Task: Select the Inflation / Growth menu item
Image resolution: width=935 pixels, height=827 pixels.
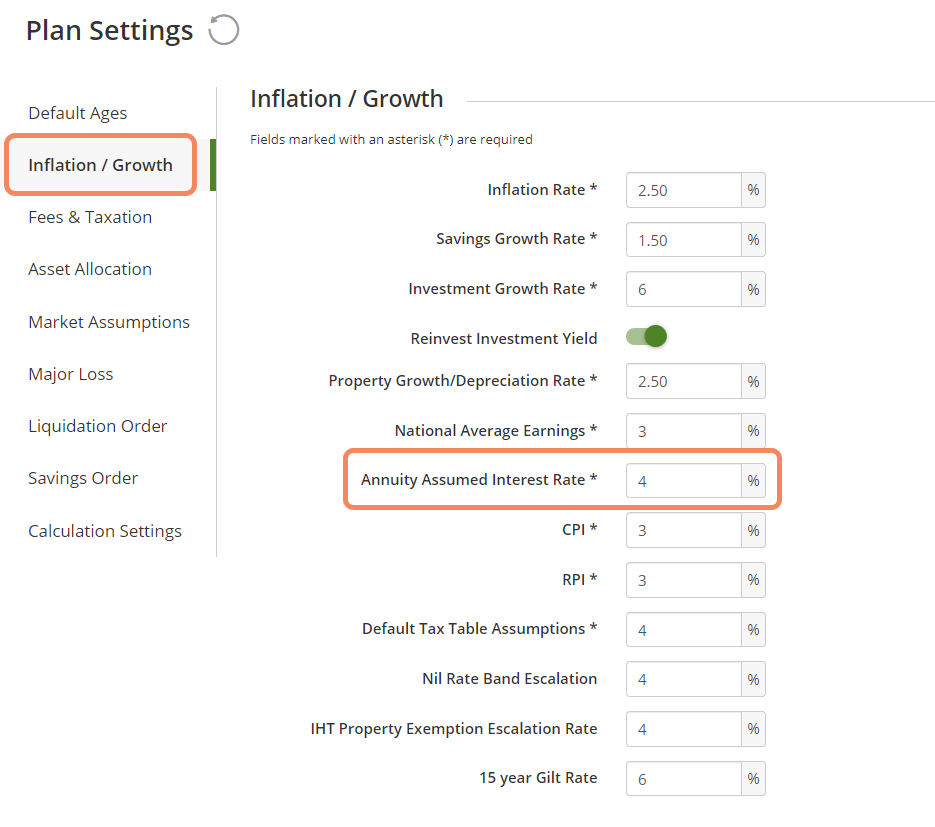Action: pos(100,165)
